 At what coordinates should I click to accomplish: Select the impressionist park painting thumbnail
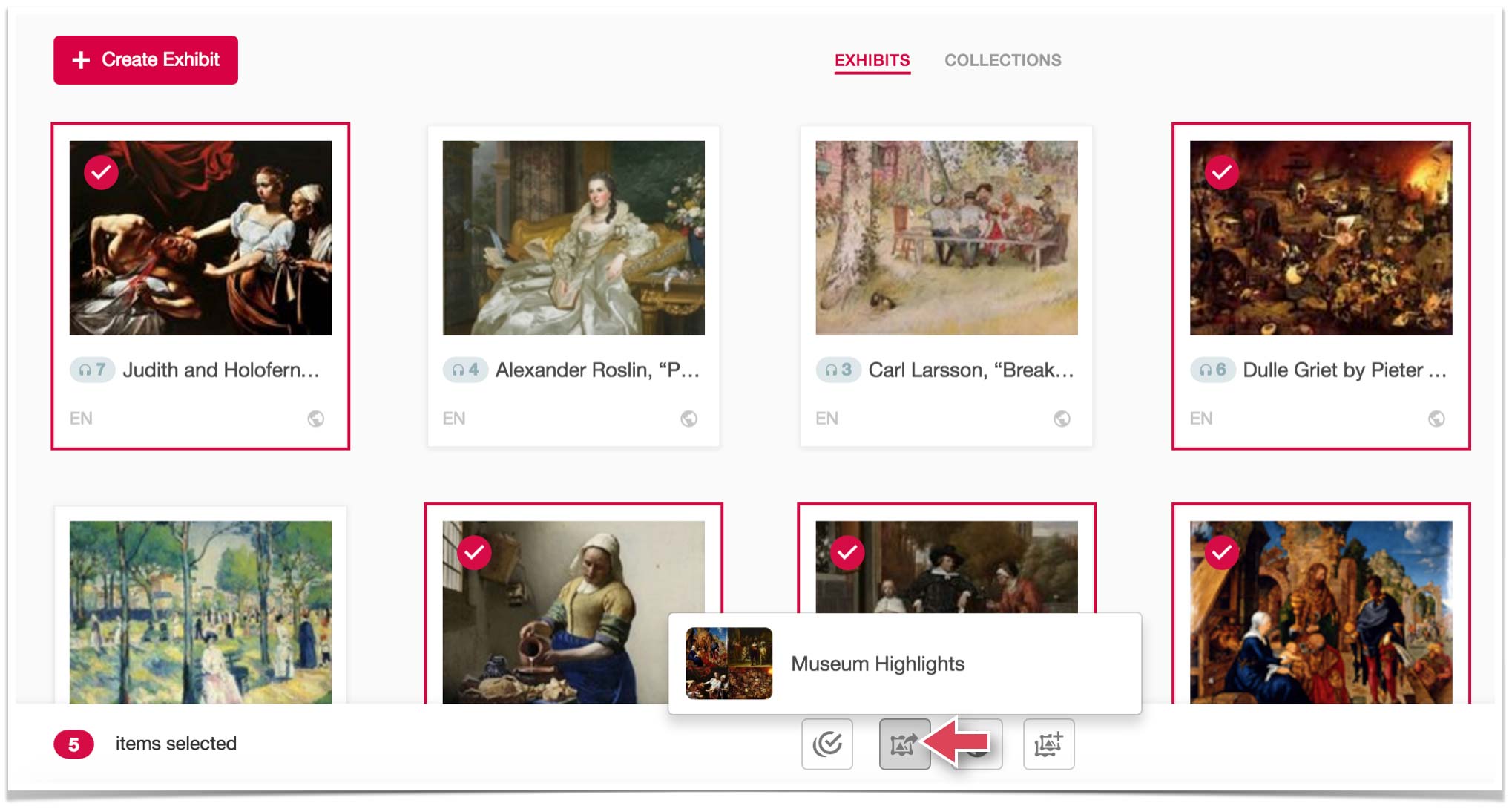pos(200,612)
